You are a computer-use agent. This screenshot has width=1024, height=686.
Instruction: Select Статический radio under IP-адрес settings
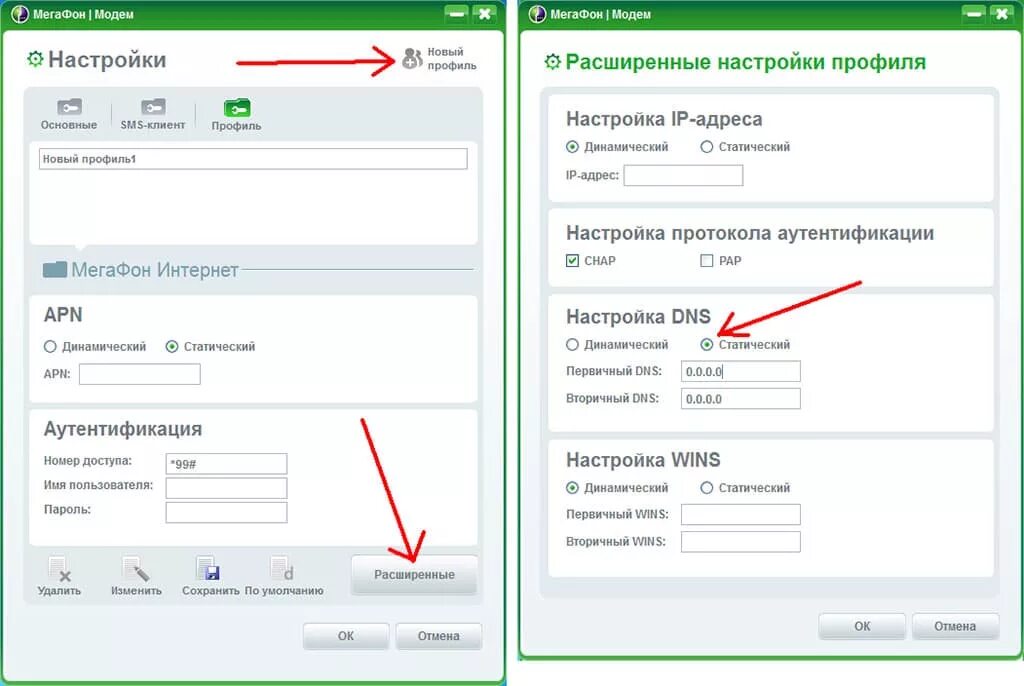click(707, 147)
